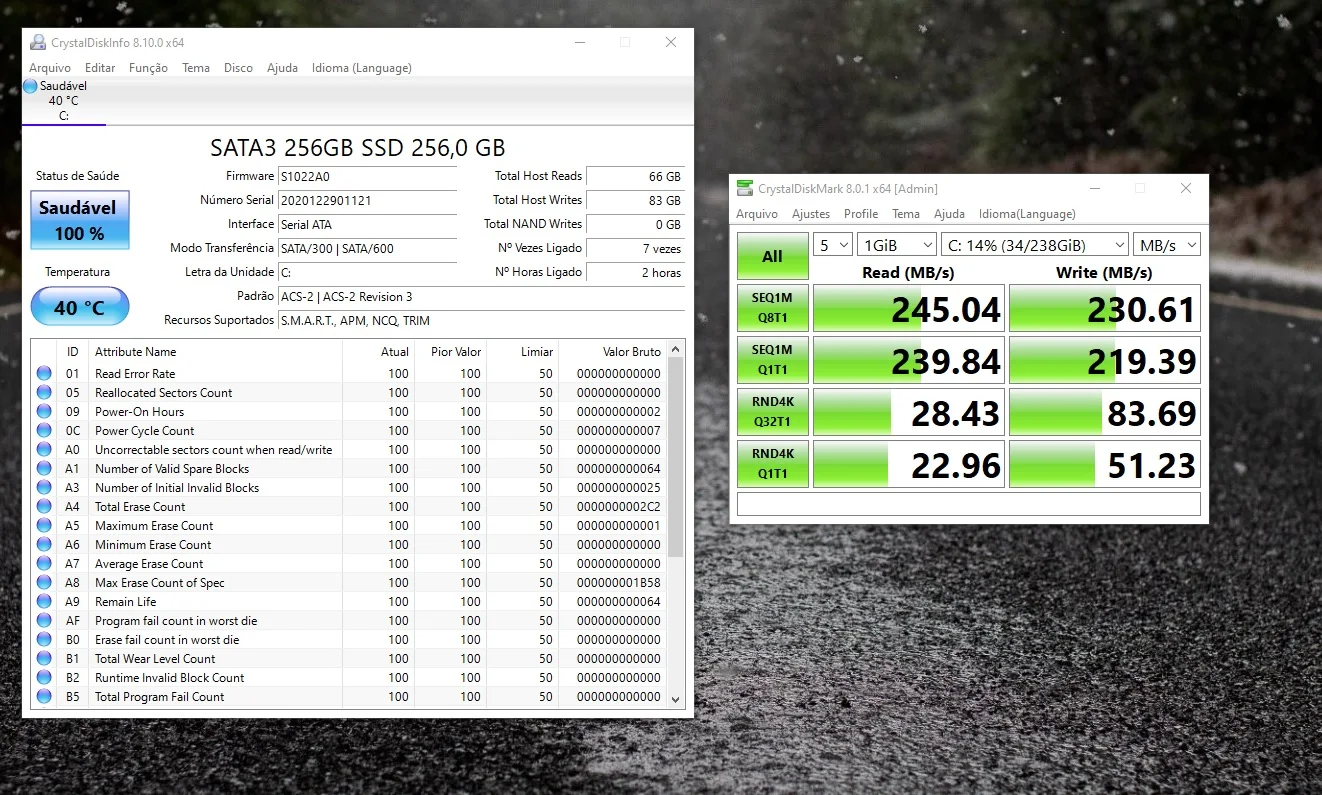Minimize the CrystalDiskInfo window
Image resolution: width=1322 pixels, height=795 pixels.
[x=579, y=43]
